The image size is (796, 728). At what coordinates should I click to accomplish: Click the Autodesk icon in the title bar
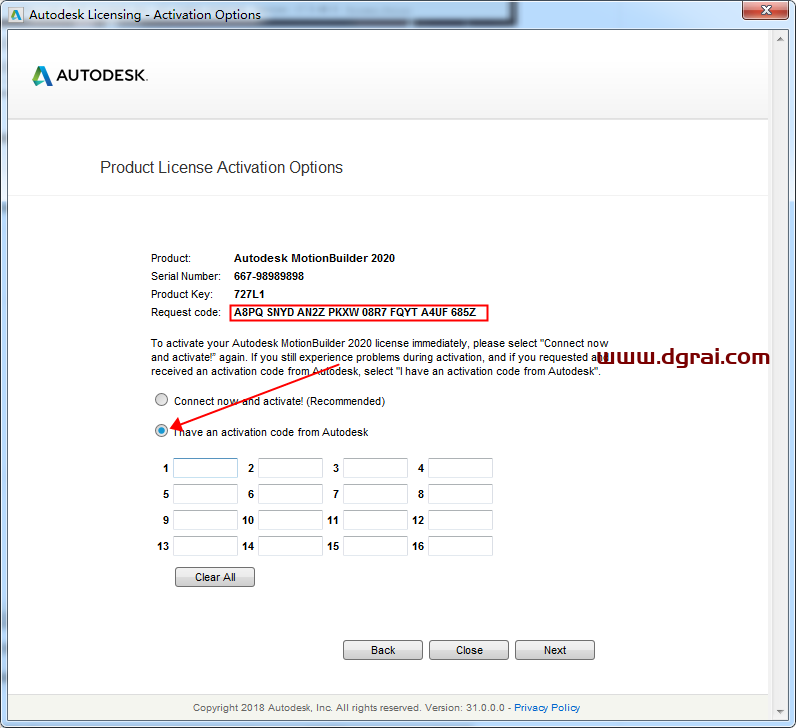[16, 14]
